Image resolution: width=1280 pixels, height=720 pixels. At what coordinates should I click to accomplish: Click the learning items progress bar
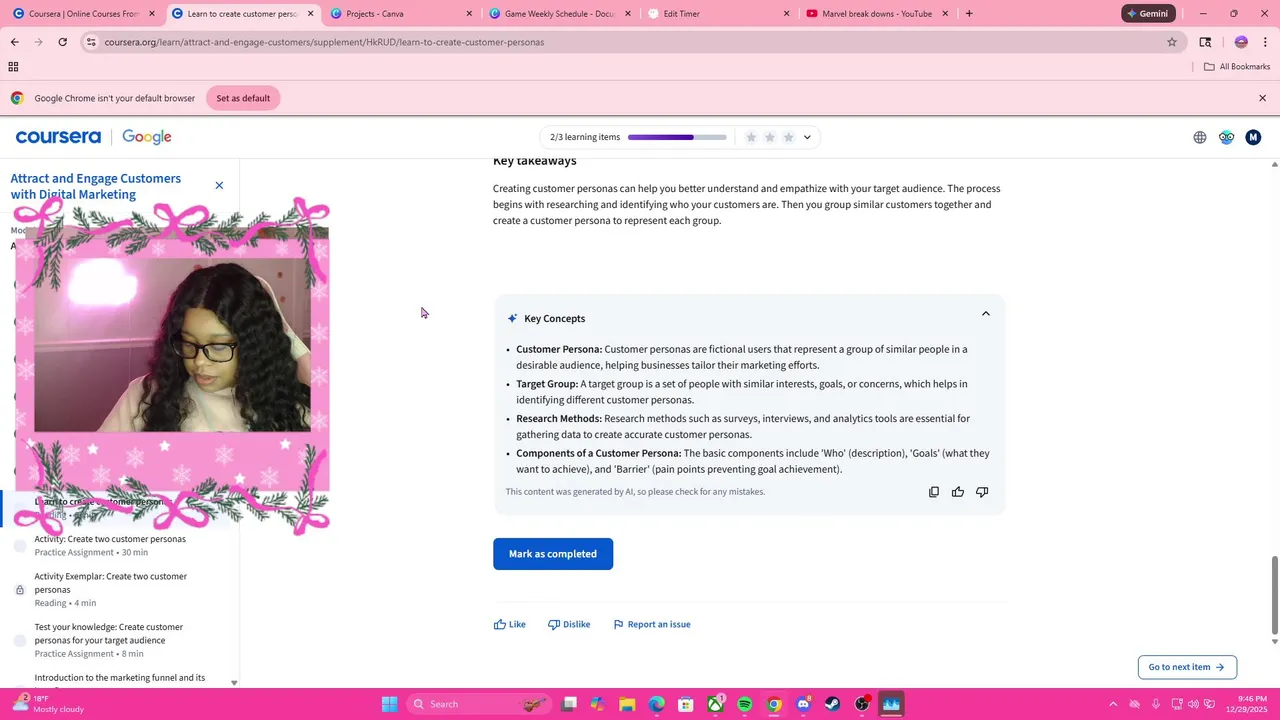677,137
